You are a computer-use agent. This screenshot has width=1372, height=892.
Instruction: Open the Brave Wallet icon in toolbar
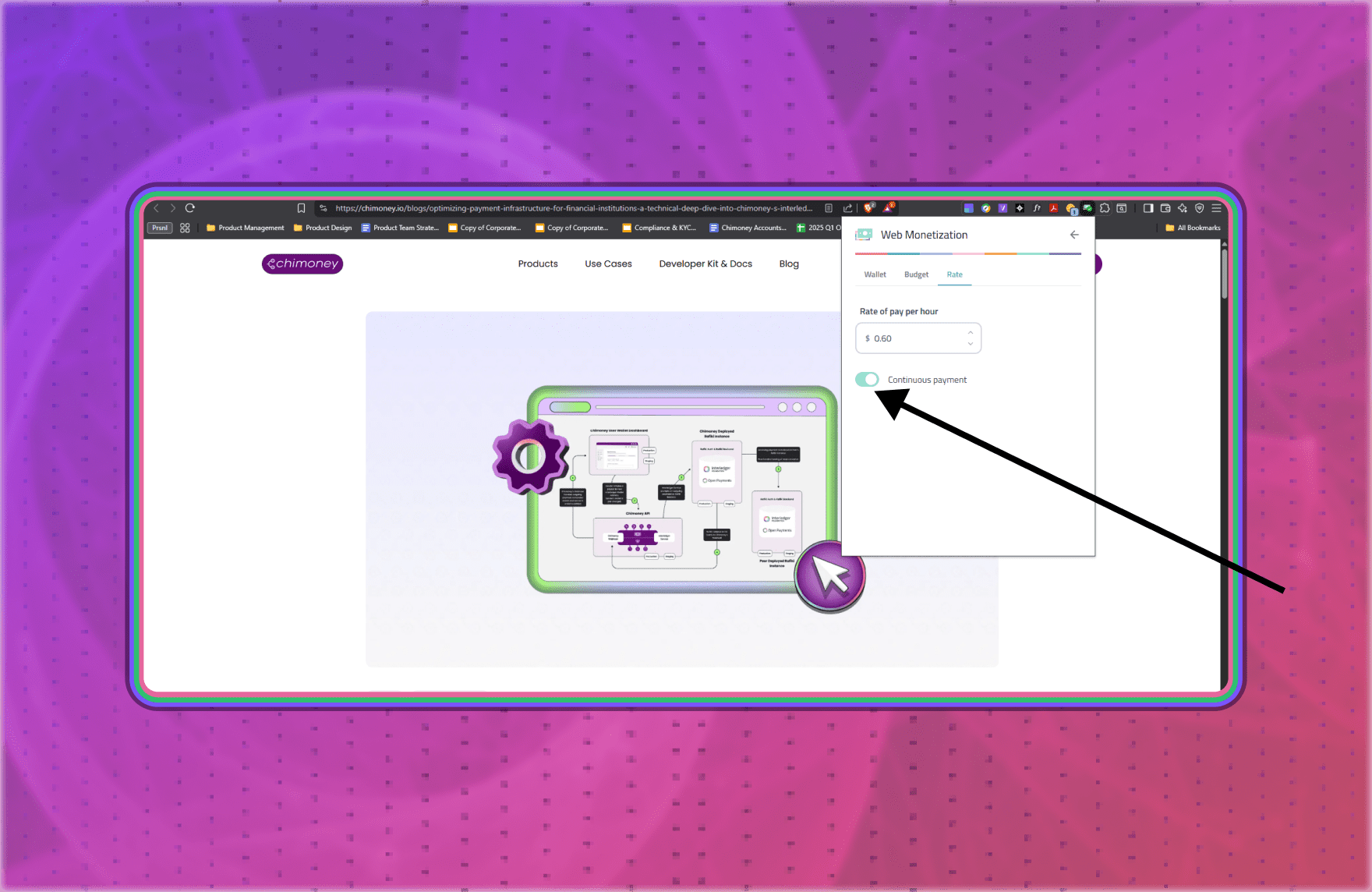(1165, 208)
